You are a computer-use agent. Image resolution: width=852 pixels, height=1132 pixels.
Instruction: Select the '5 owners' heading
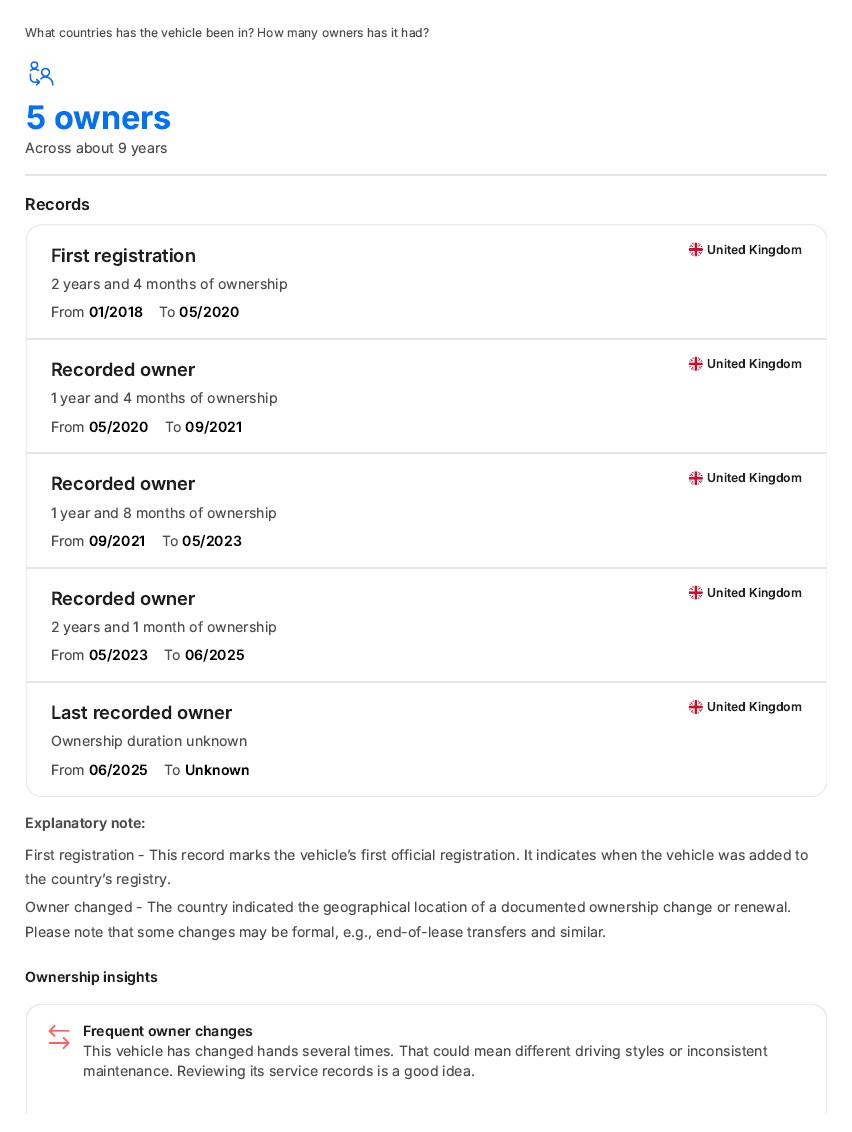(98, 118)
